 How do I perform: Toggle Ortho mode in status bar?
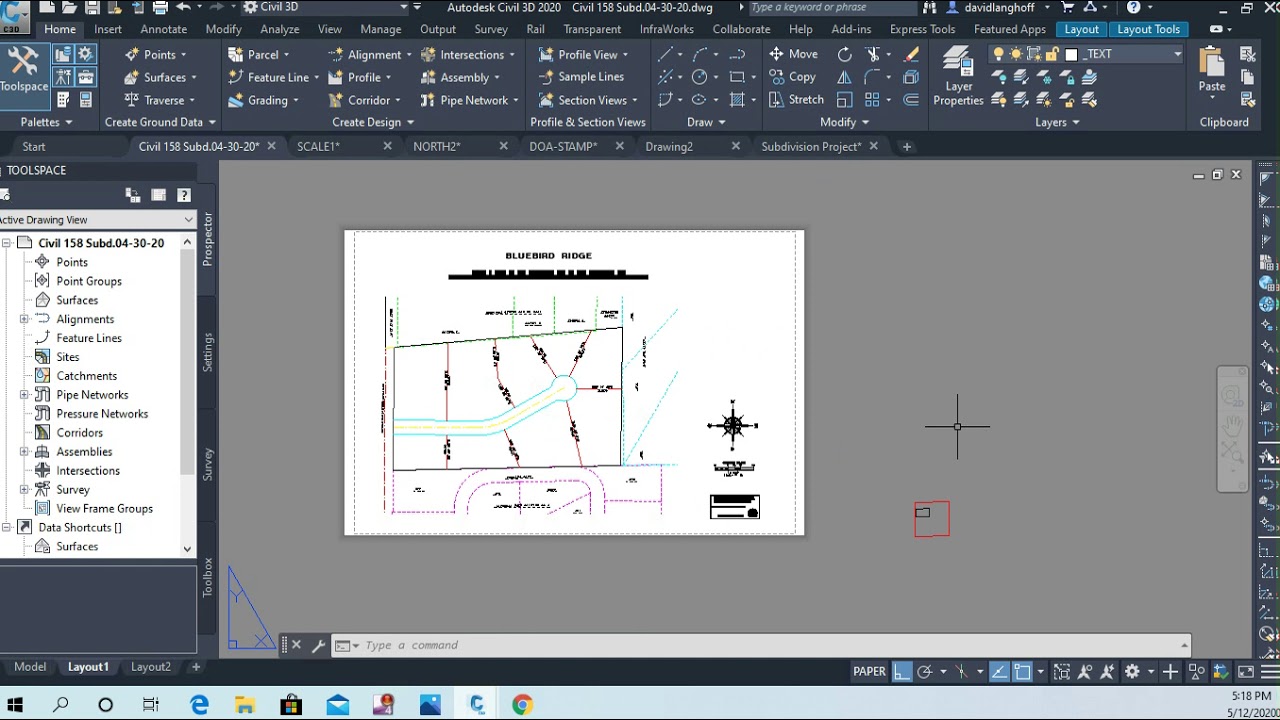pos(902,672)
